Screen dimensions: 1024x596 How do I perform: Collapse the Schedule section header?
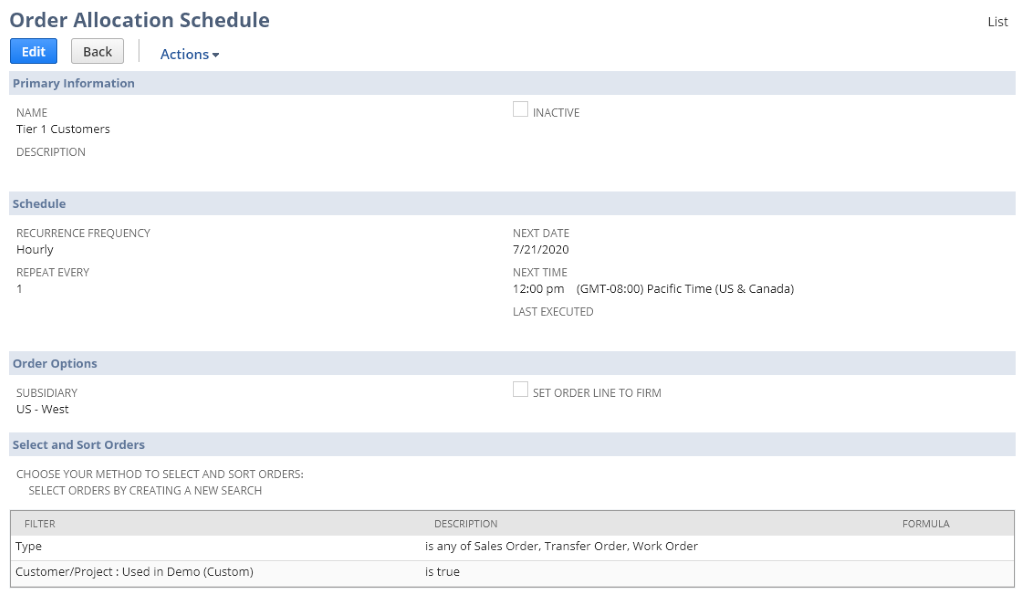coord(41,203)
